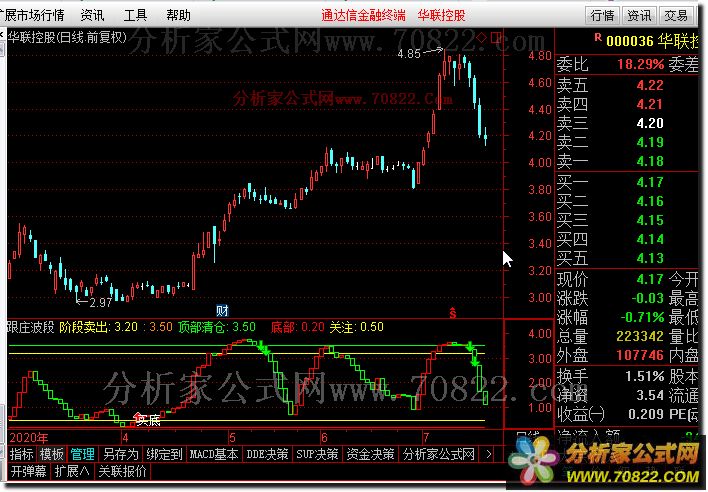Select the 指标 tab
The height and width of the screenshot is (492, 708).
point(22,454)
